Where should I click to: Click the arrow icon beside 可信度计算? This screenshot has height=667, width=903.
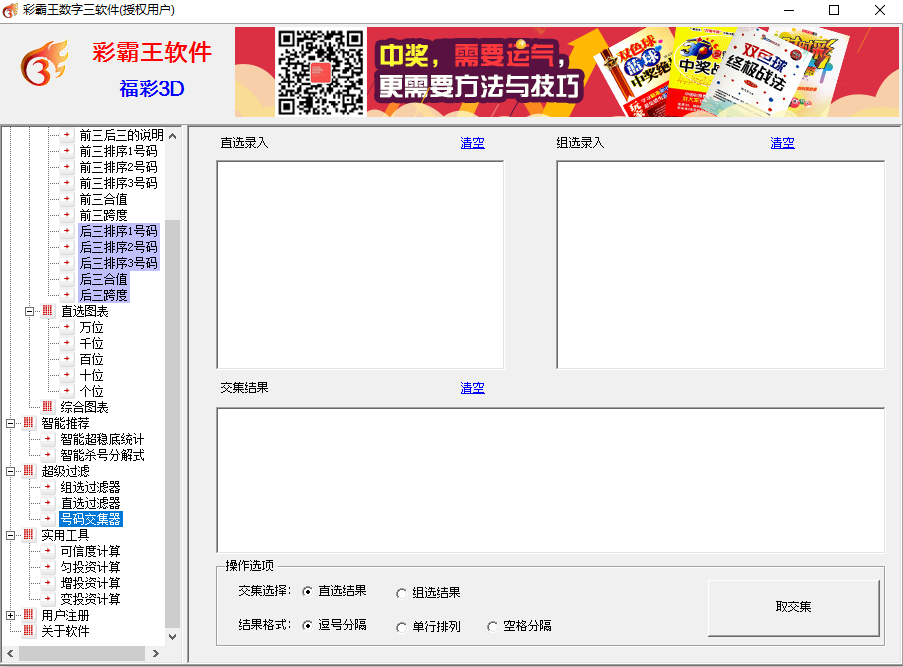(48, 551)
